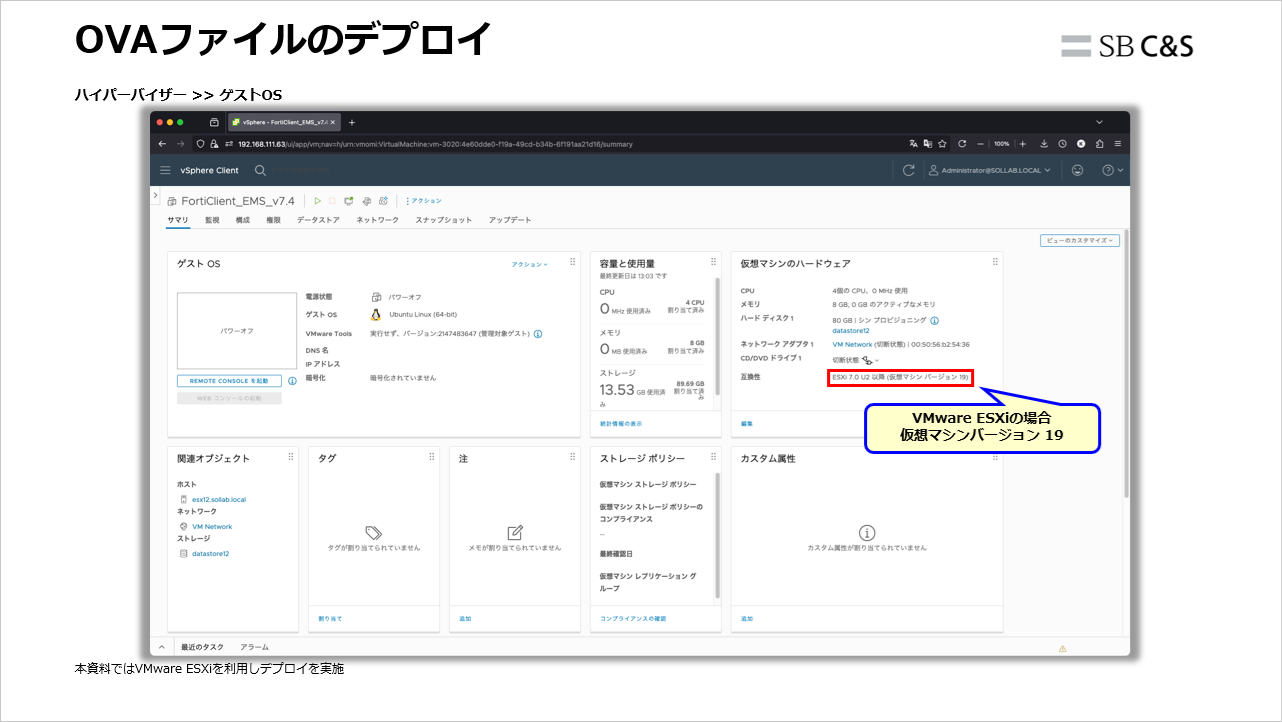Screen dimensions: 1282x722
Task: Click the power off square icon
Action: click(333, 201)
